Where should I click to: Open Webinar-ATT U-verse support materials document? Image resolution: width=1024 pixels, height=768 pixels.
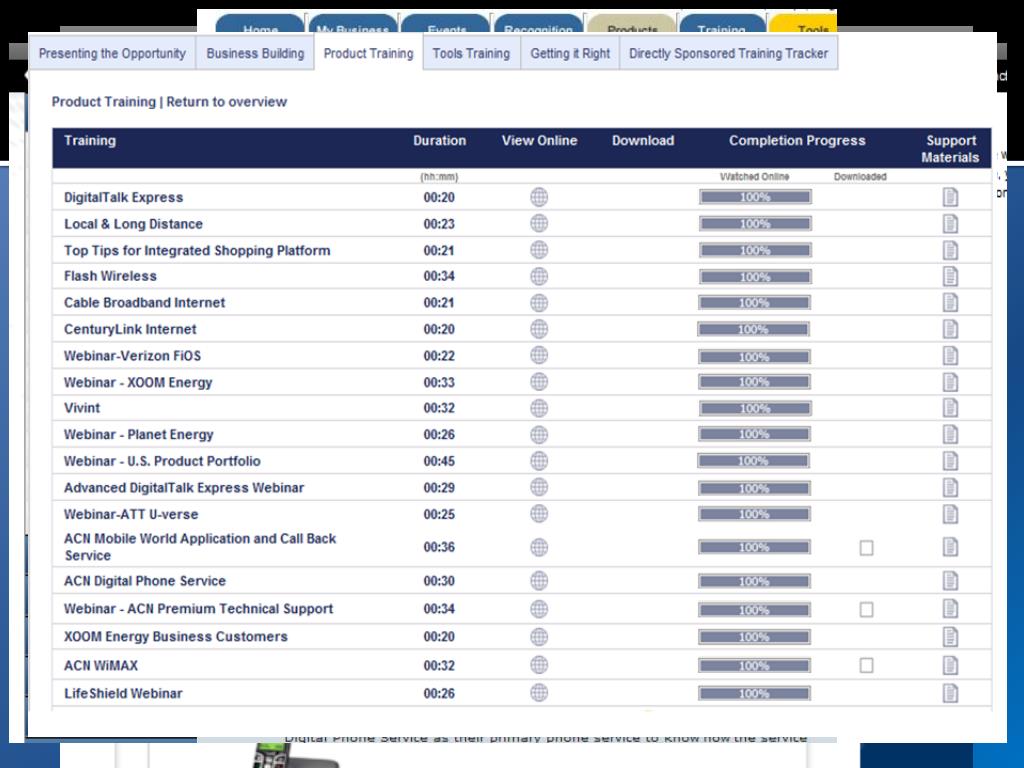950,514
